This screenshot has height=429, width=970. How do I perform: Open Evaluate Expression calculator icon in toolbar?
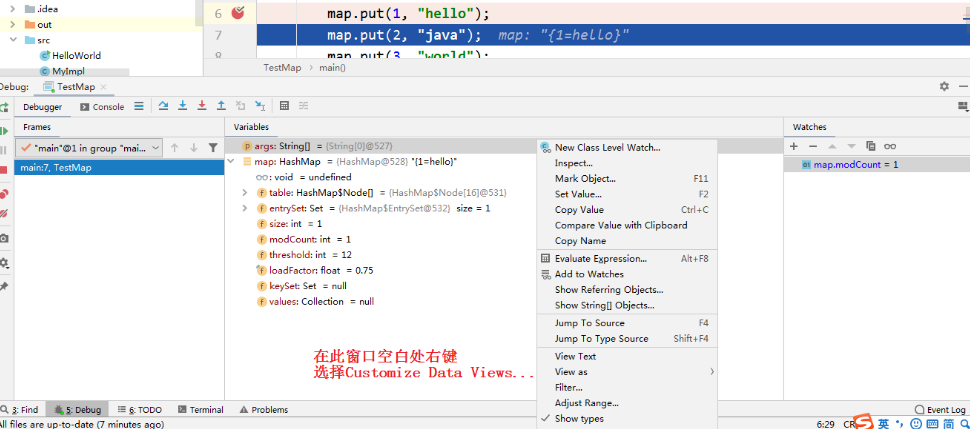pos(285,106)
